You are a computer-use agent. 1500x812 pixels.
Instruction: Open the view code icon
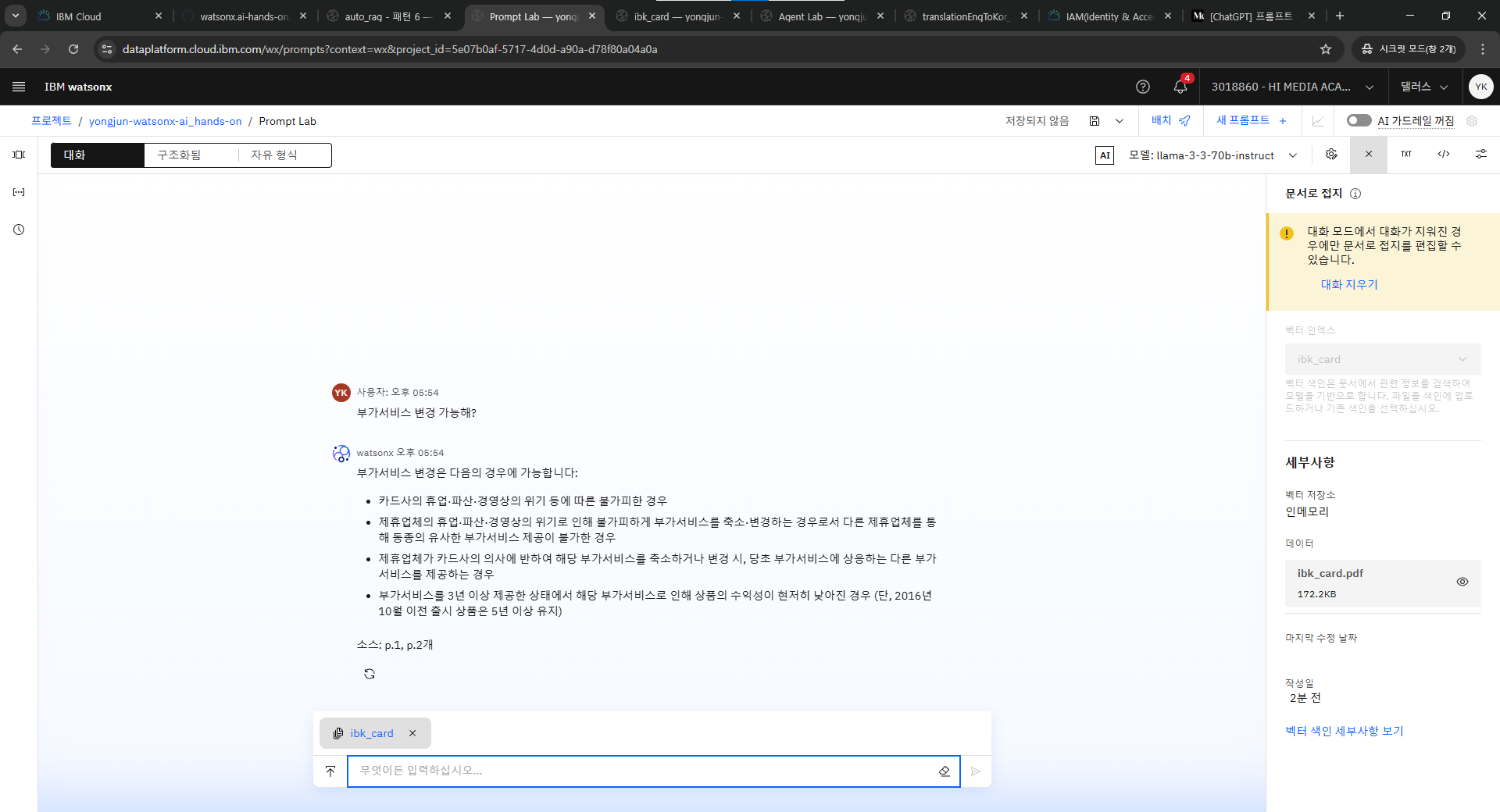1444,155
